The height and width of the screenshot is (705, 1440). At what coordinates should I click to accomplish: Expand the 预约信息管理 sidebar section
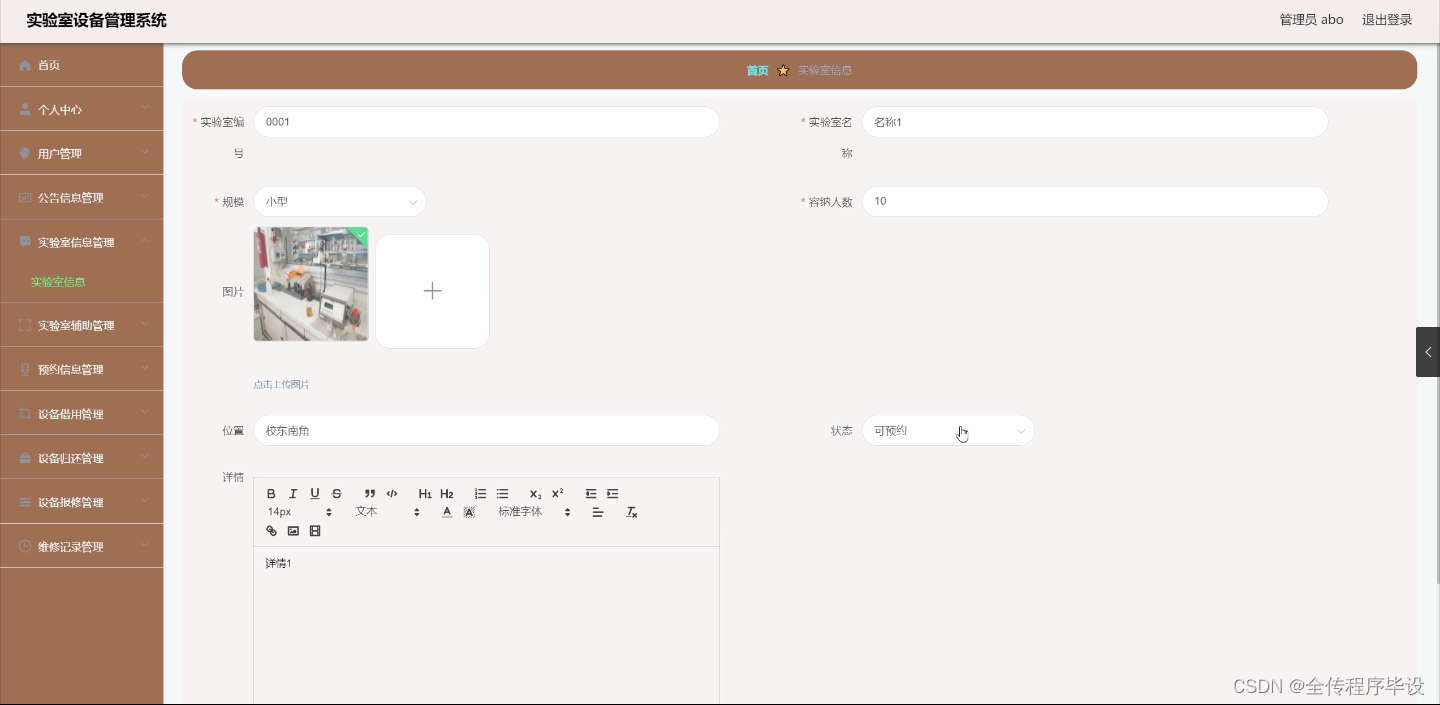pos(81,369)
